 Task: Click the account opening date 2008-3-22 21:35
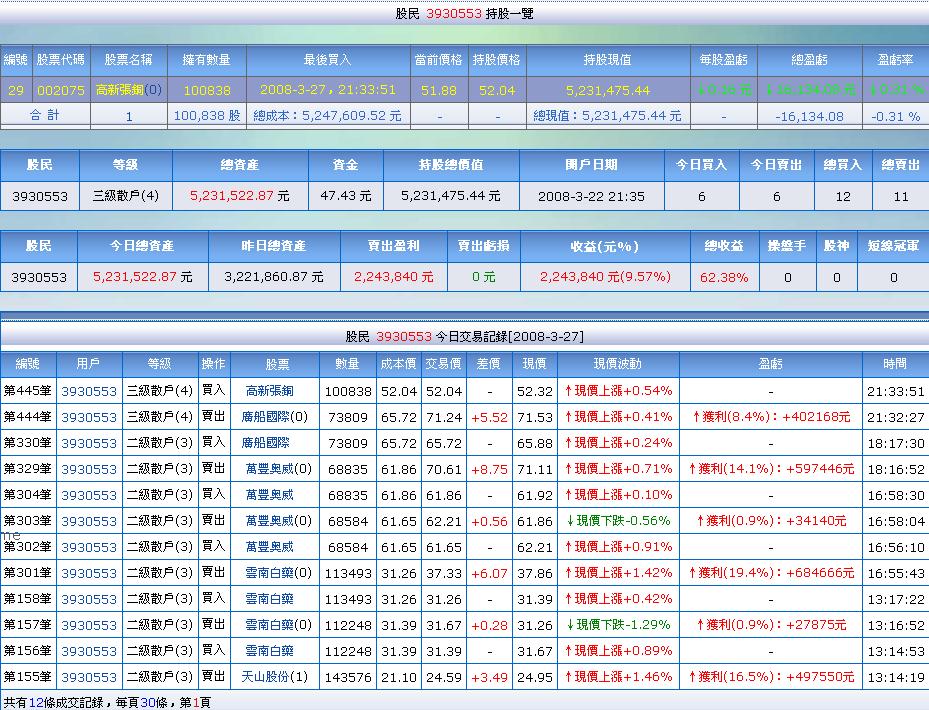tap(591, 196)
